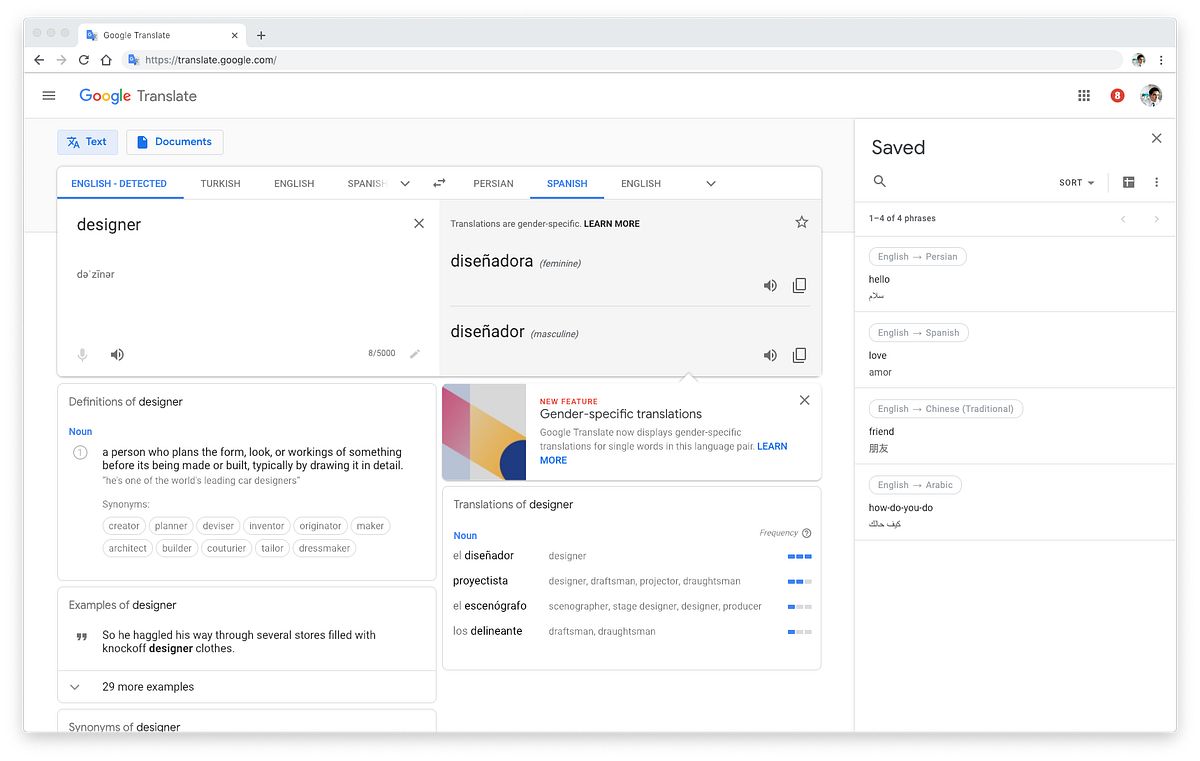
Task: Save translation with the star icon
Action: click(801, 222)
